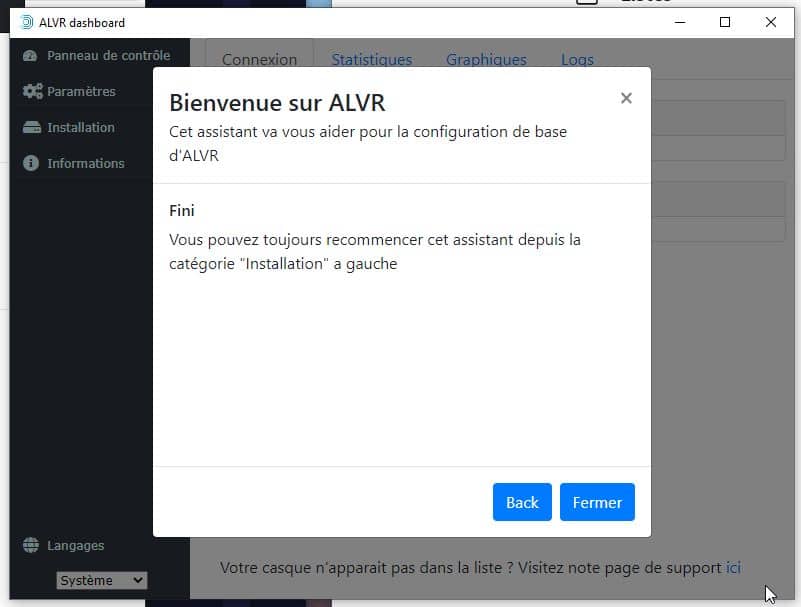The image size is (801, 607).
Task: Click the Panneau de contrôle gauge icon
Action: (30, 56)
